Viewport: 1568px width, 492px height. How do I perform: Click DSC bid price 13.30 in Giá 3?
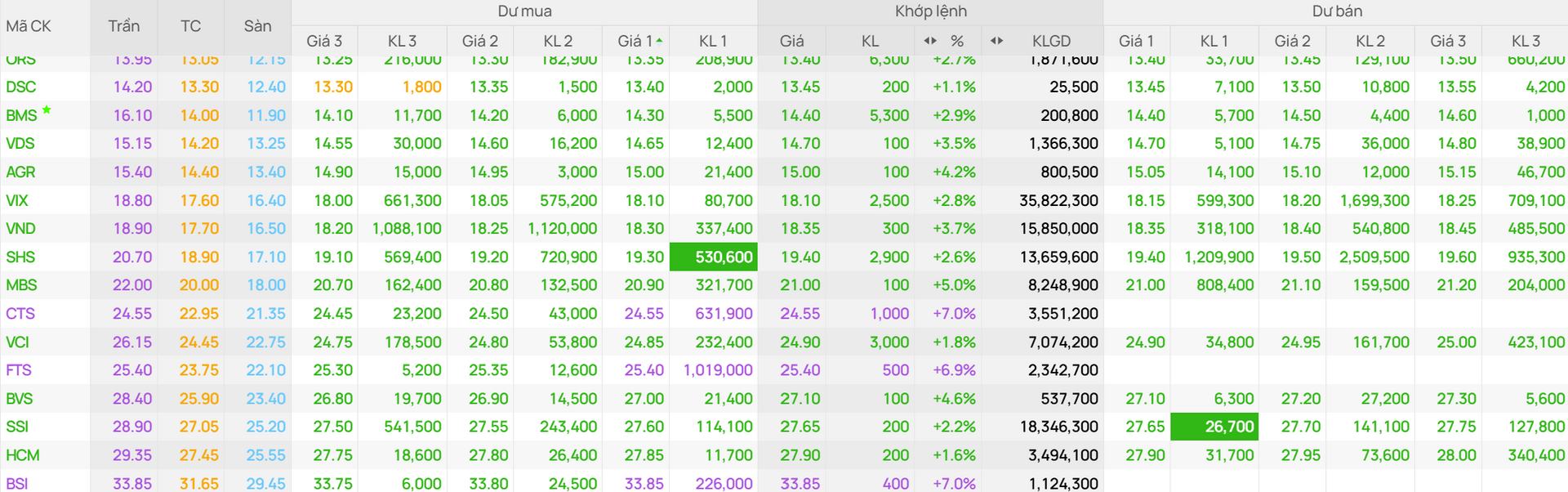pos(333,87)
